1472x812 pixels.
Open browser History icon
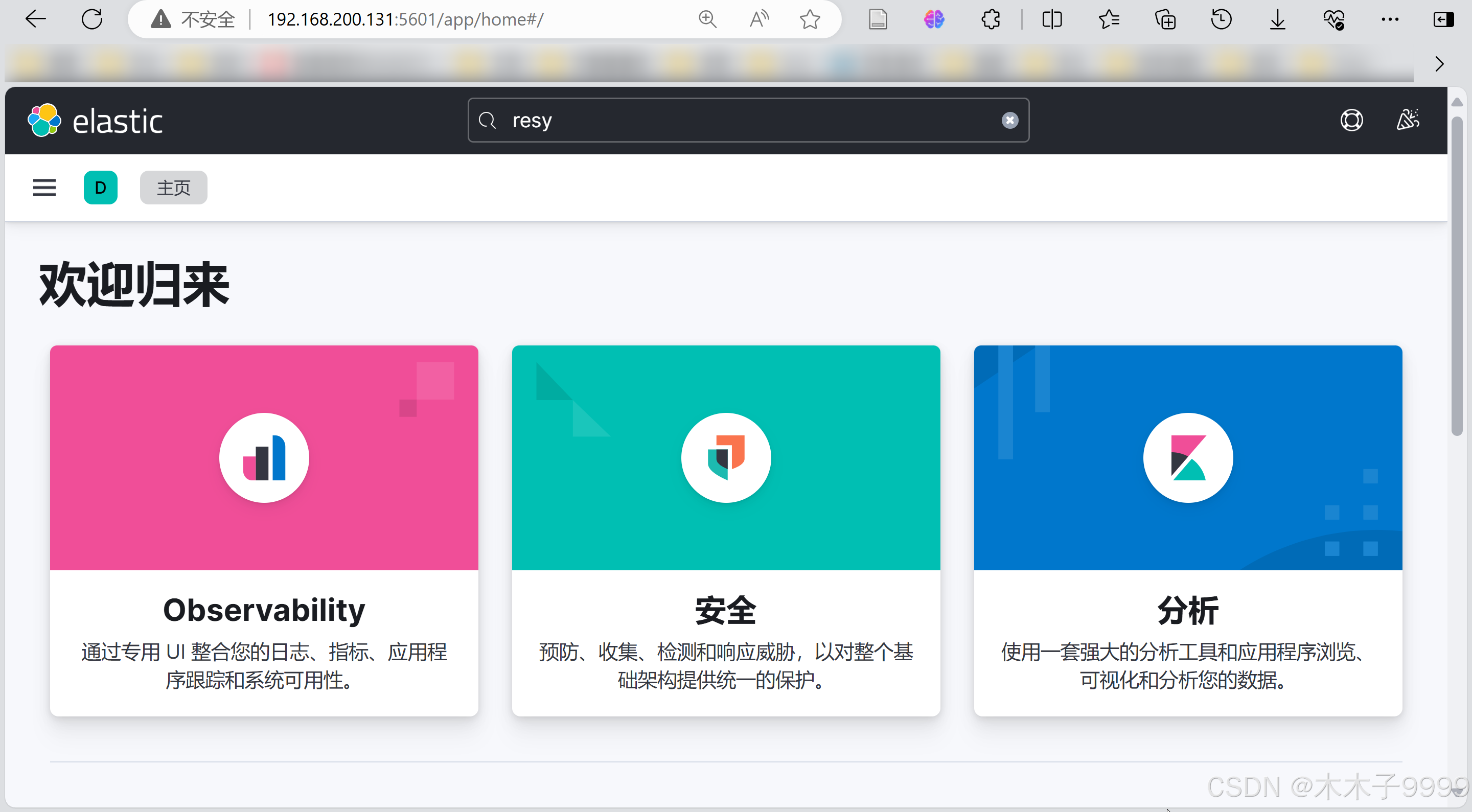click(x=1221, y=19)
